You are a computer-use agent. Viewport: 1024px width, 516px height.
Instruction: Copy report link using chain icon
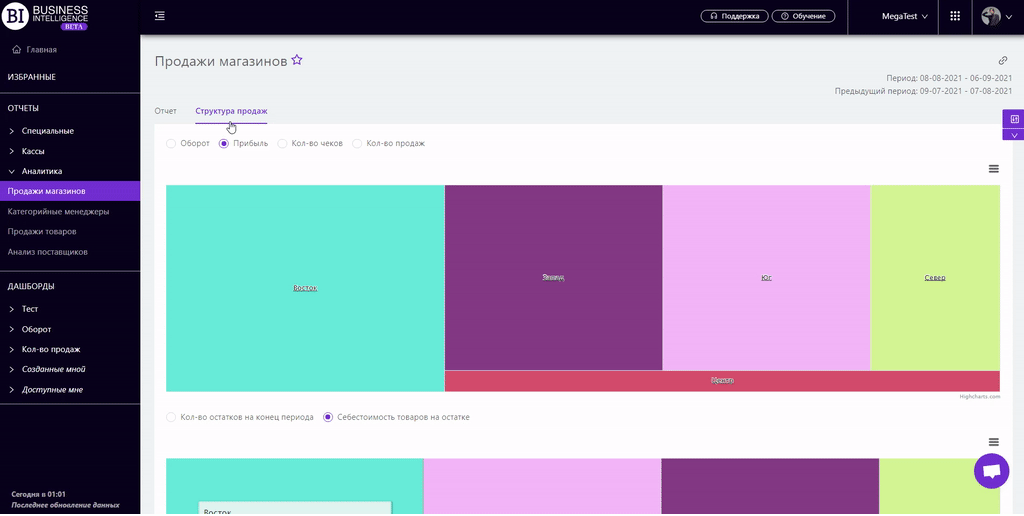tap(1003, 61)
